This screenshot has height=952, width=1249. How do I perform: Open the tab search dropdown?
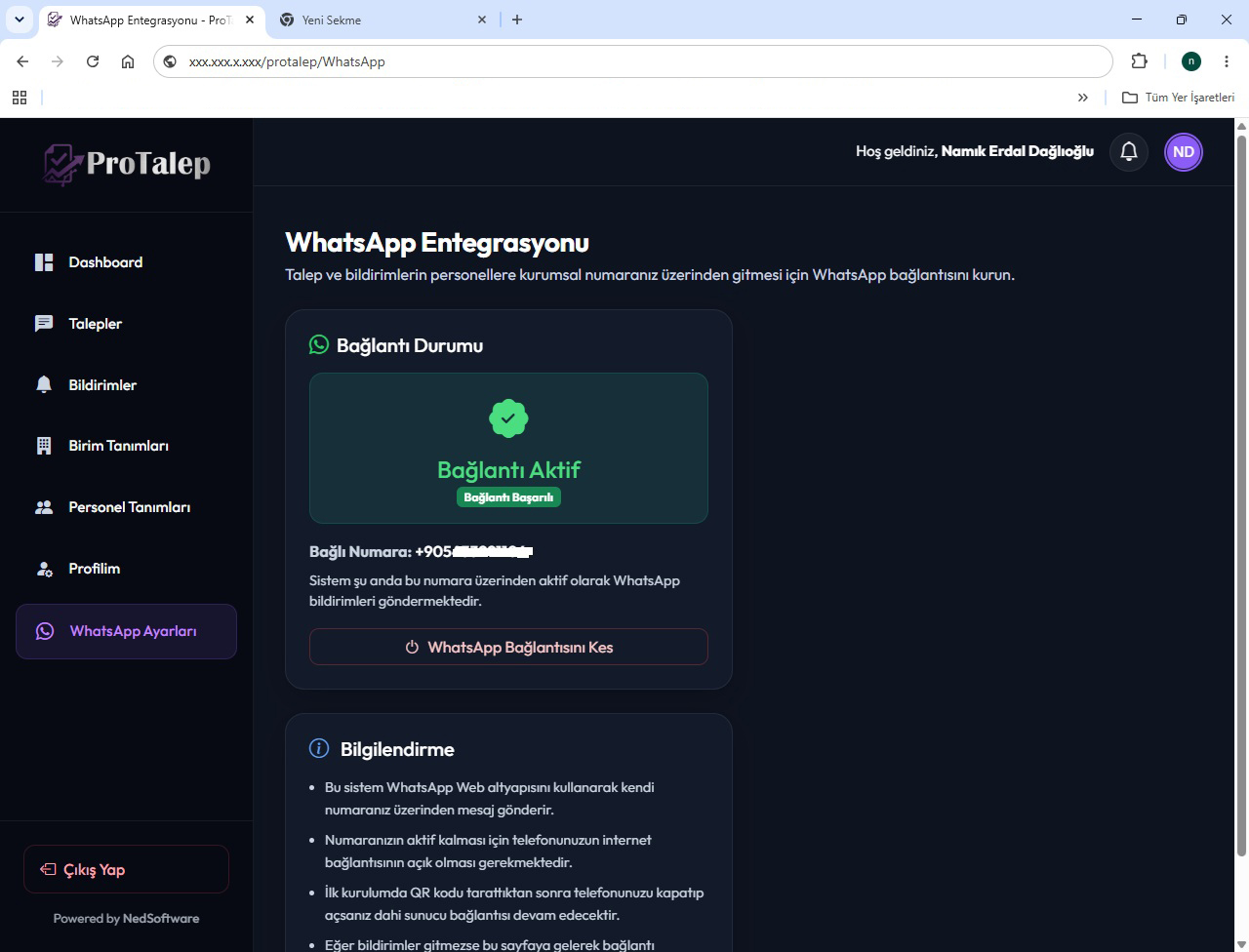point(19,20)
